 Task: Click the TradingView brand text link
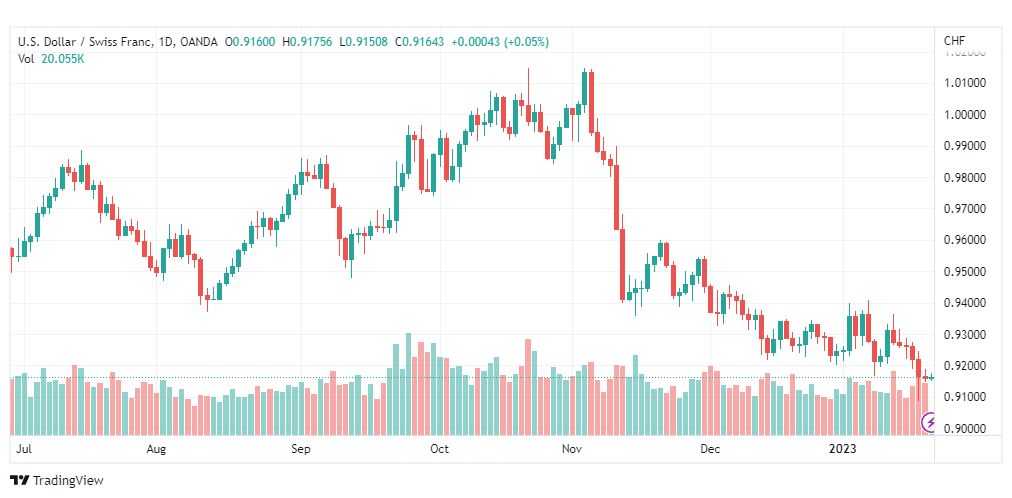coord(68,481)
